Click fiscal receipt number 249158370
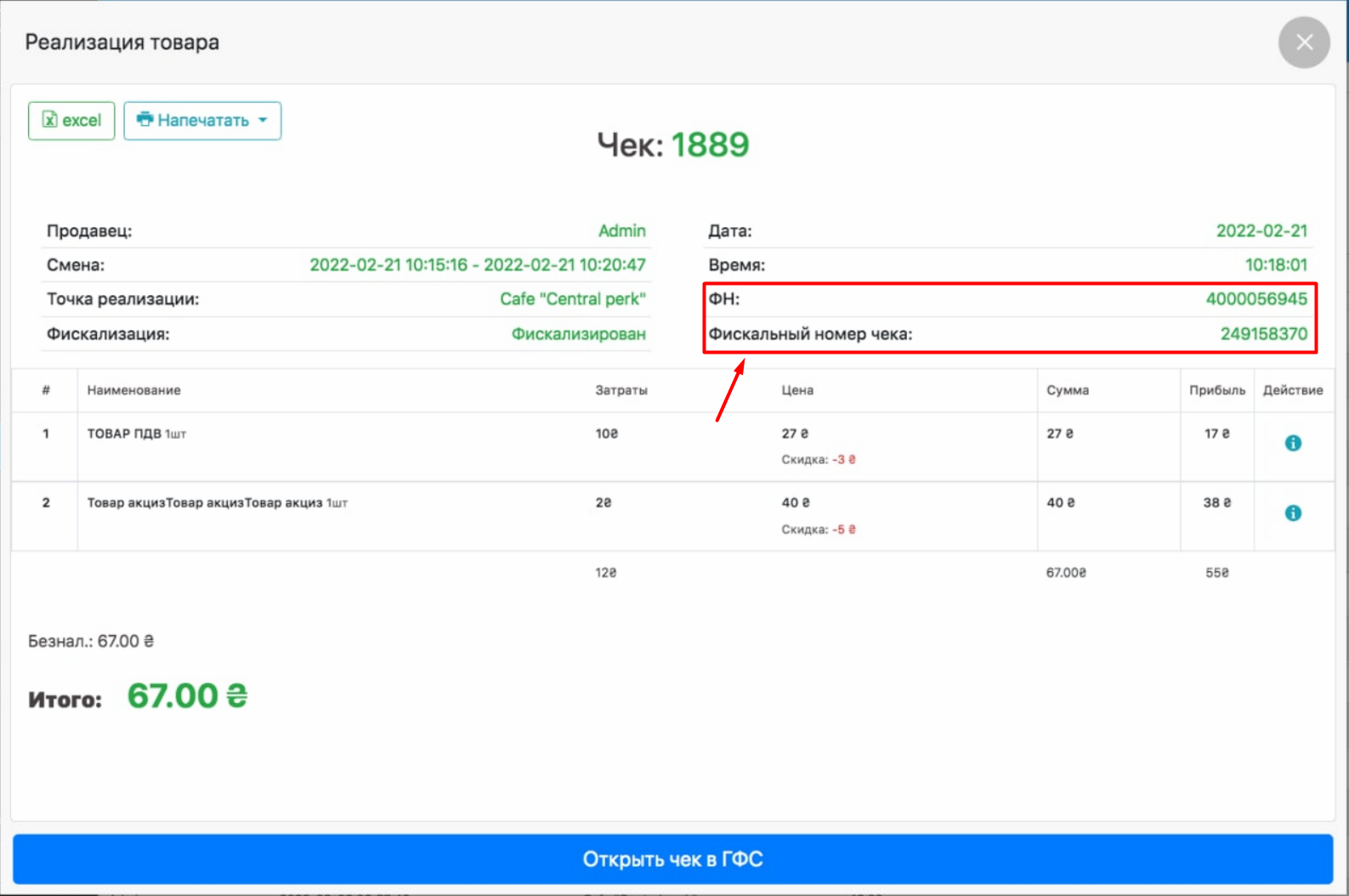The image size is (1349, 896). pos(1263,334)
